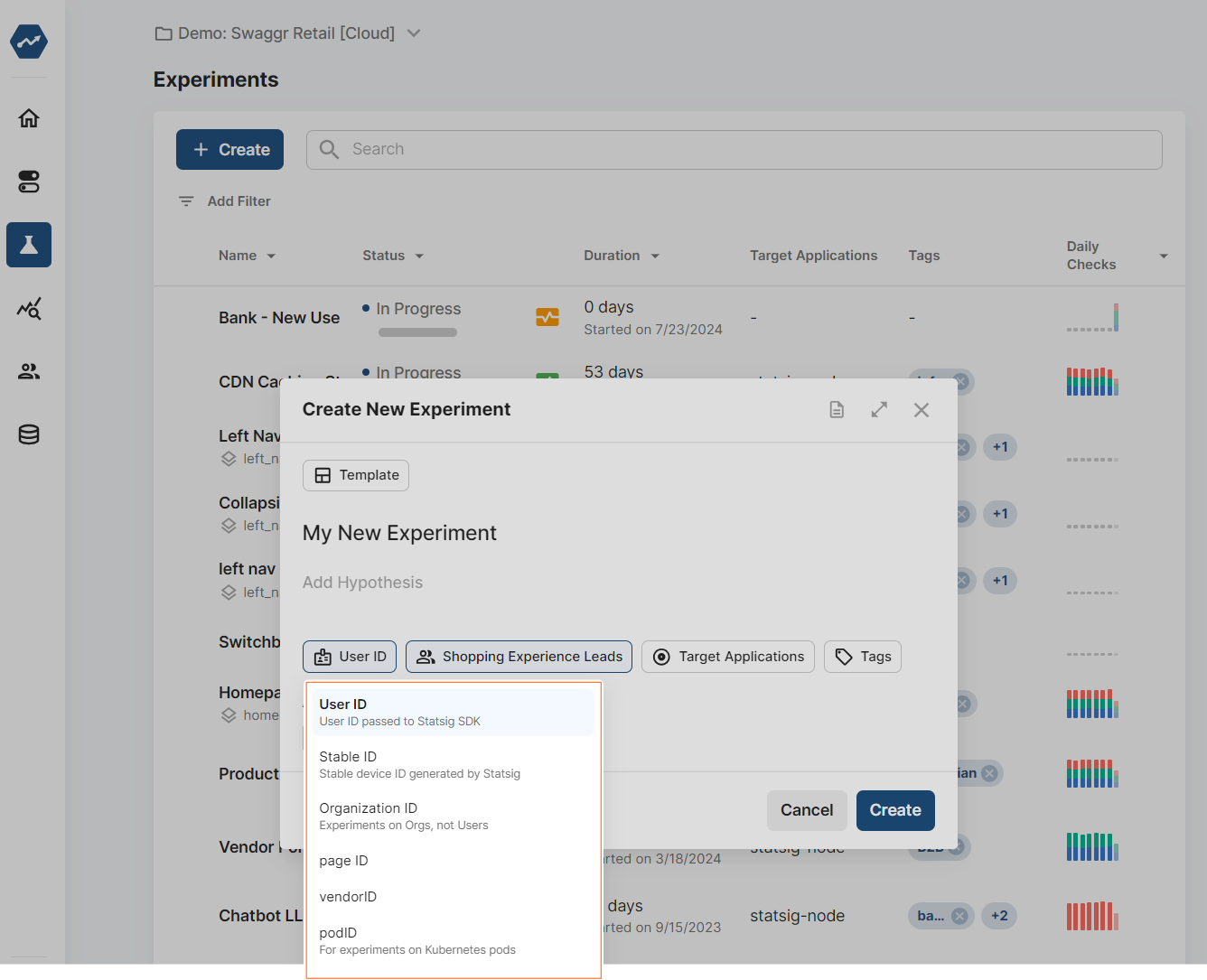Click the Template button
The image size is (1207, 980).
(355, 474)
